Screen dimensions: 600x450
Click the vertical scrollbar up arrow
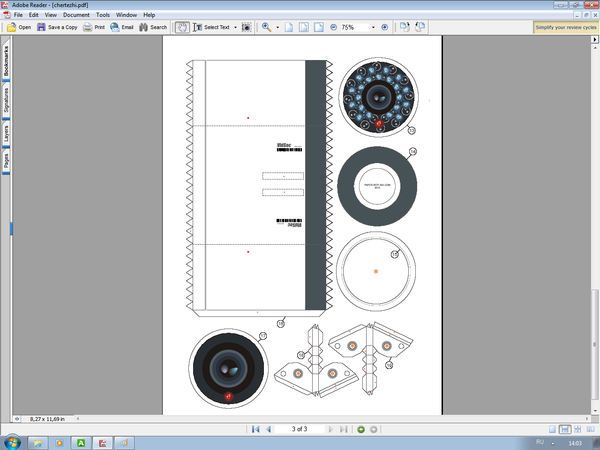pyautogui.click(x=595, y=48)
